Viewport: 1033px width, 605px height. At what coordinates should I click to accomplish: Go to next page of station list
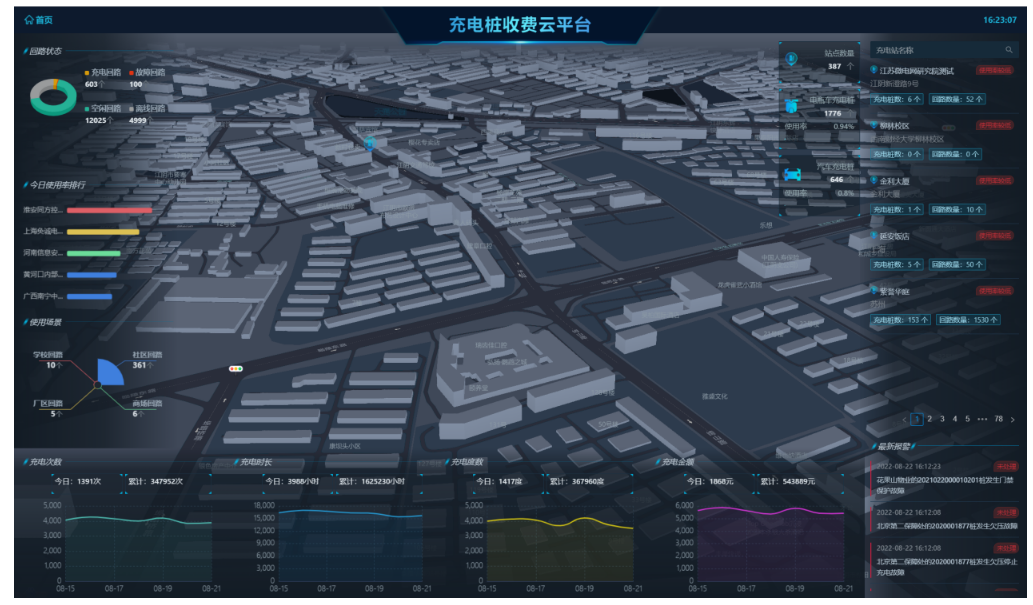click(x=1012, y=420)
